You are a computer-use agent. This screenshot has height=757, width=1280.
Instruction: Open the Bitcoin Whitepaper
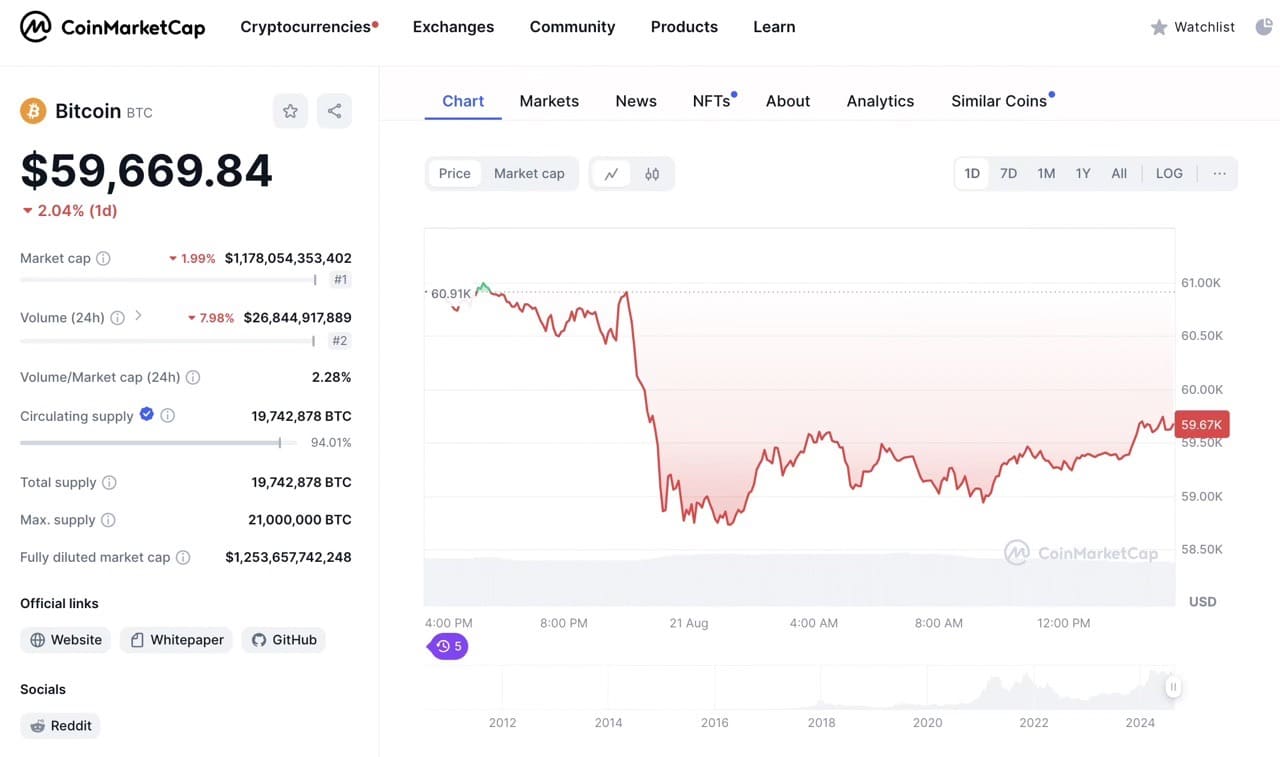[176, 639]
